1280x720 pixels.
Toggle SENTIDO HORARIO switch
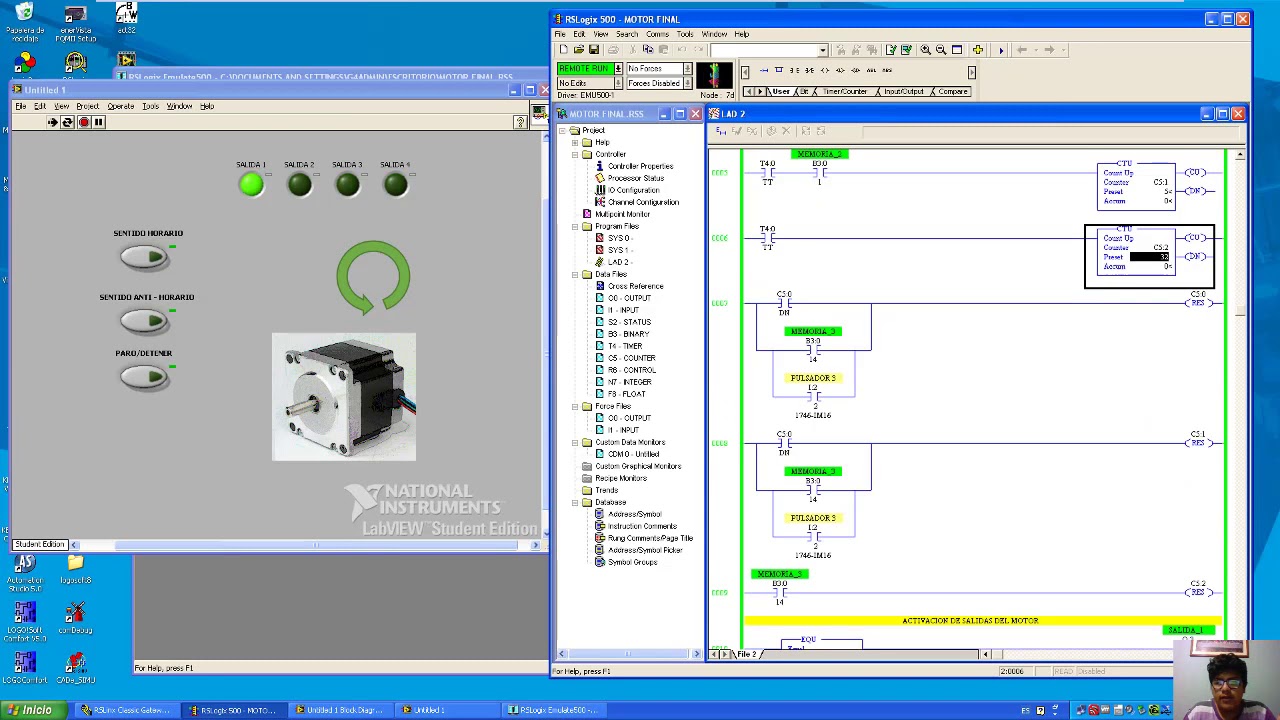pos(145,258)
